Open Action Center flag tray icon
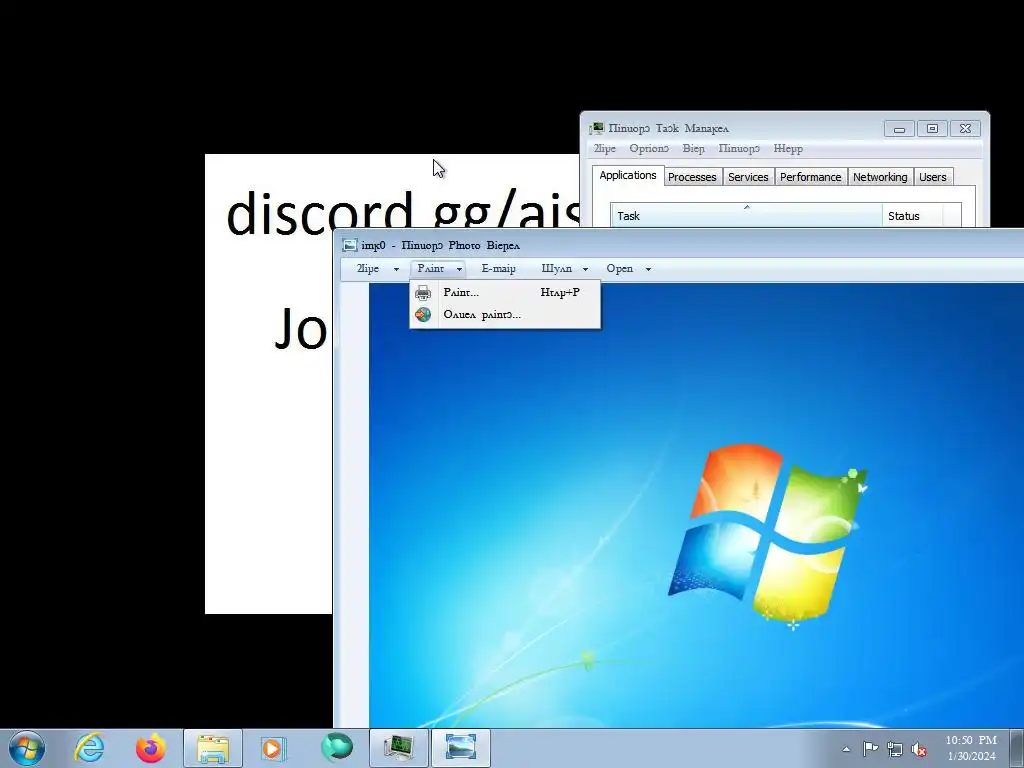This screenshot has width=1024, height=768. coord(870,749)
